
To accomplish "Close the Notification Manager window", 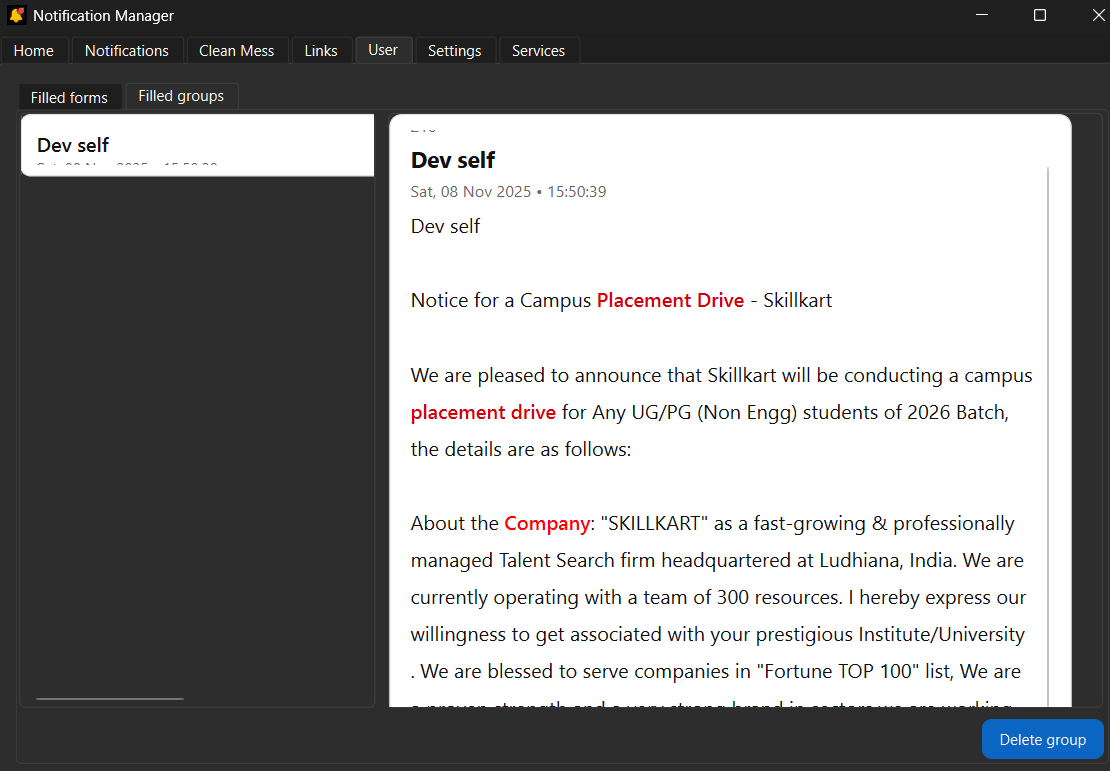I will click(x=1097, y=15).
